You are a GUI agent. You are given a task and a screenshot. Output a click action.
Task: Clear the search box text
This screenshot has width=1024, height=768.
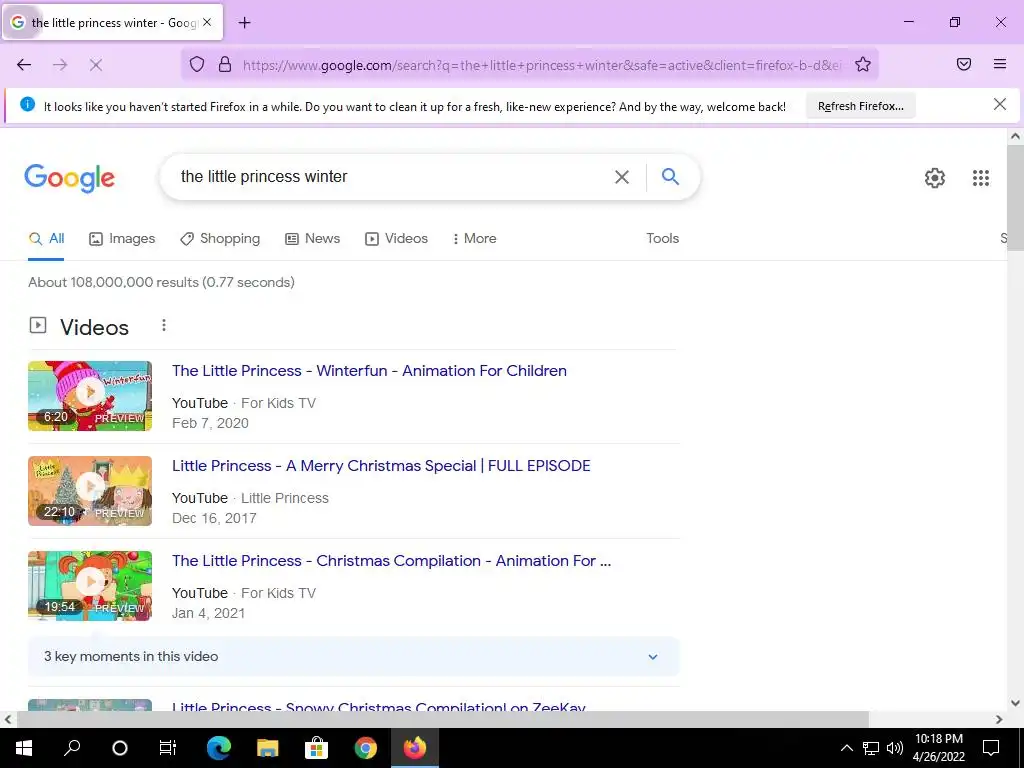click(x=622, y=177)
